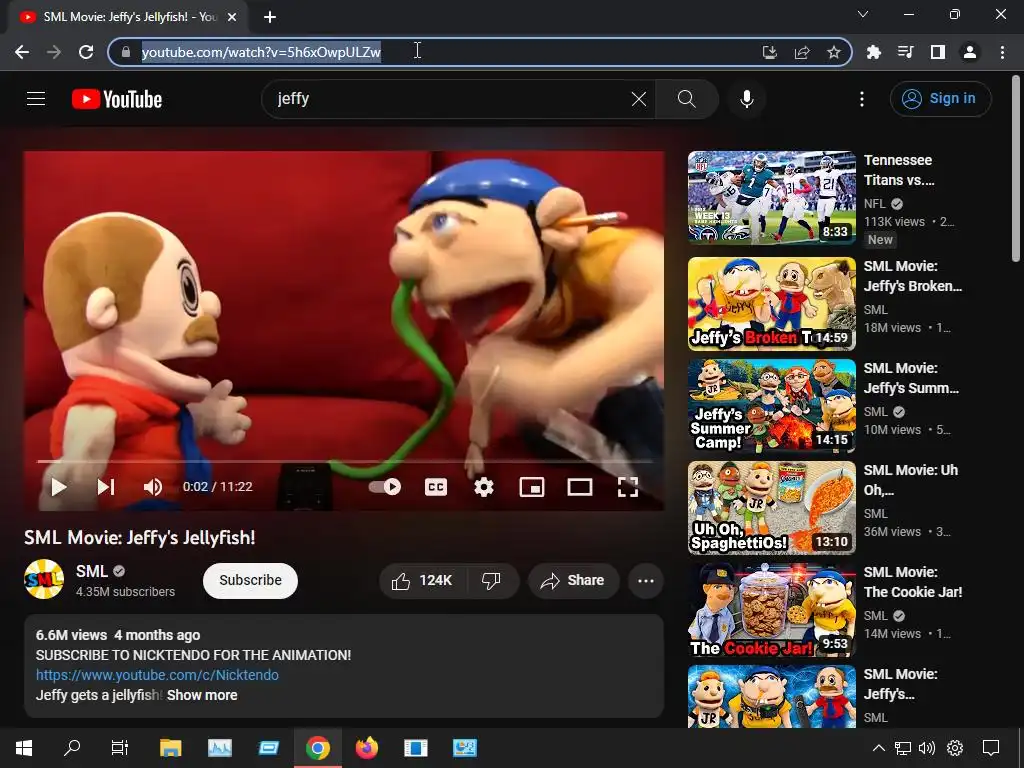Viewport: 1024px width, 768px height.
Task: Expand description with Show more
Action: pyautogui.click(x=202, y=695)
